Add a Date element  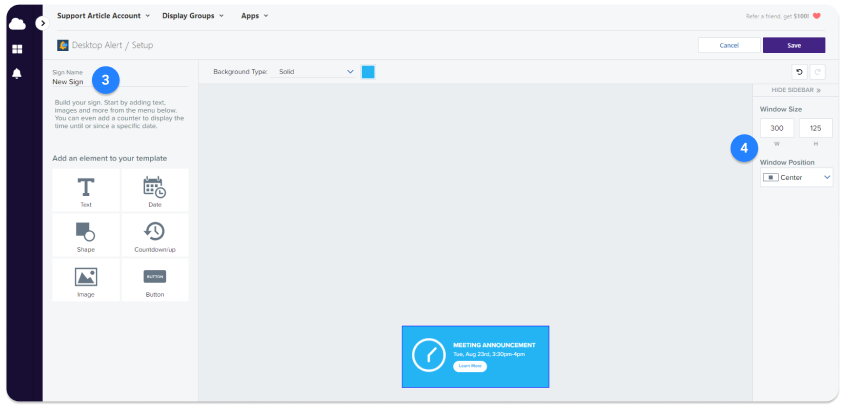tap(155, 190)
